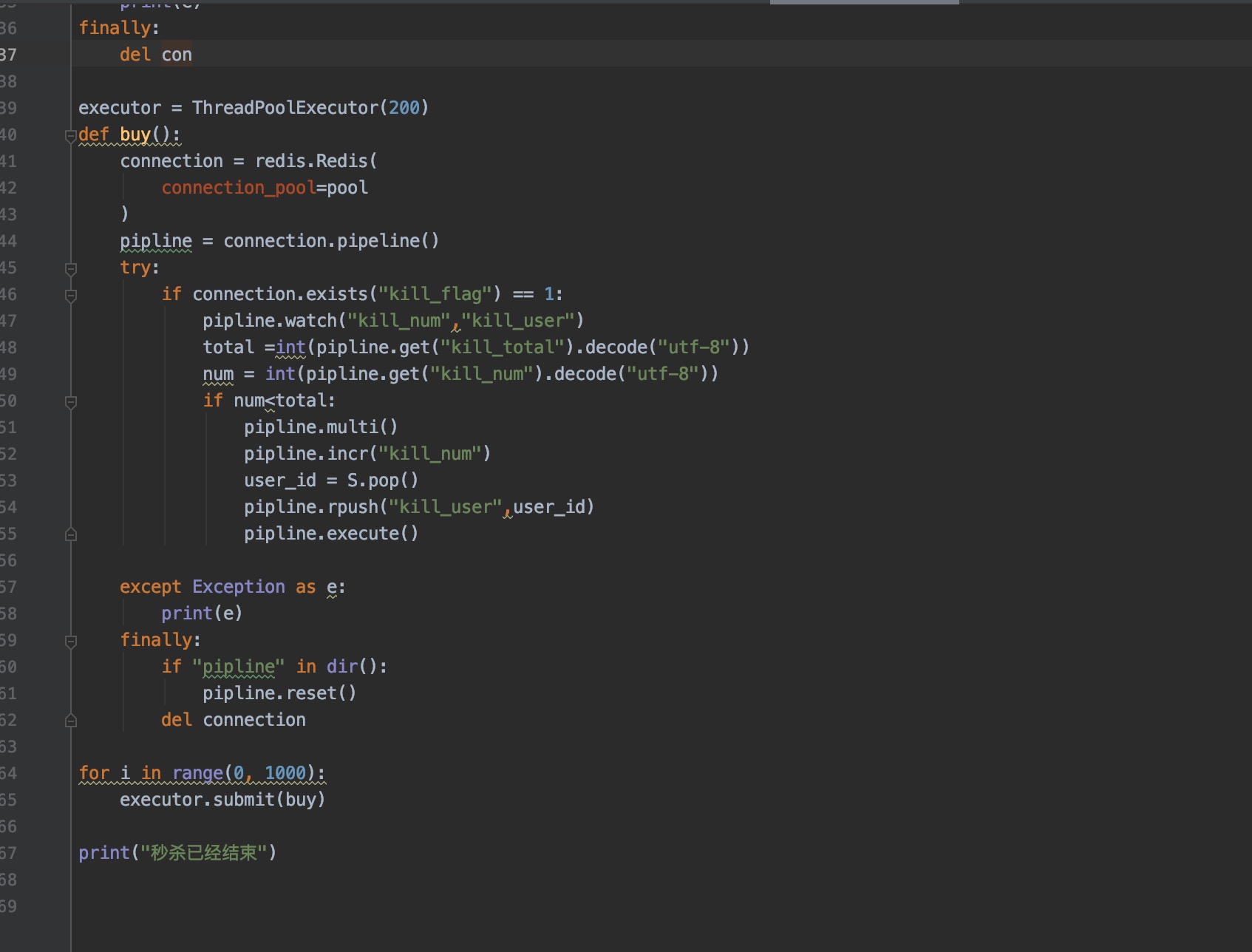Click print(e) under except Exception
1252x952 pixels.
point(202,613)
